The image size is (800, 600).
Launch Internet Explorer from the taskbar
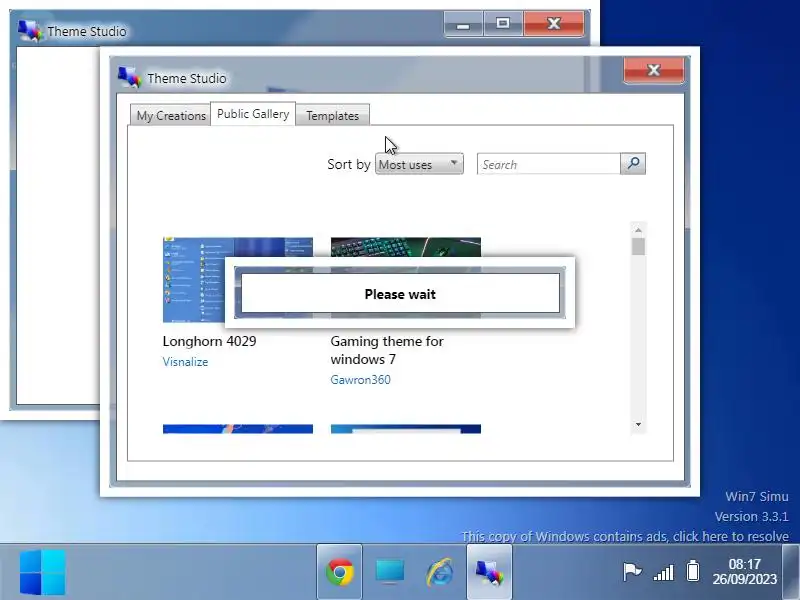coord(439,572)
